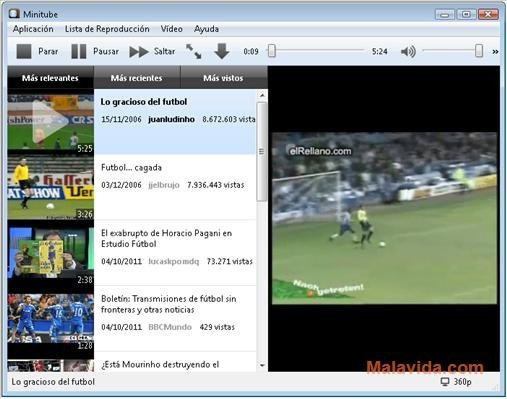This screenshot has height=399, width=507.
Task: Click the author jjelbrujo
Action: 164,185
